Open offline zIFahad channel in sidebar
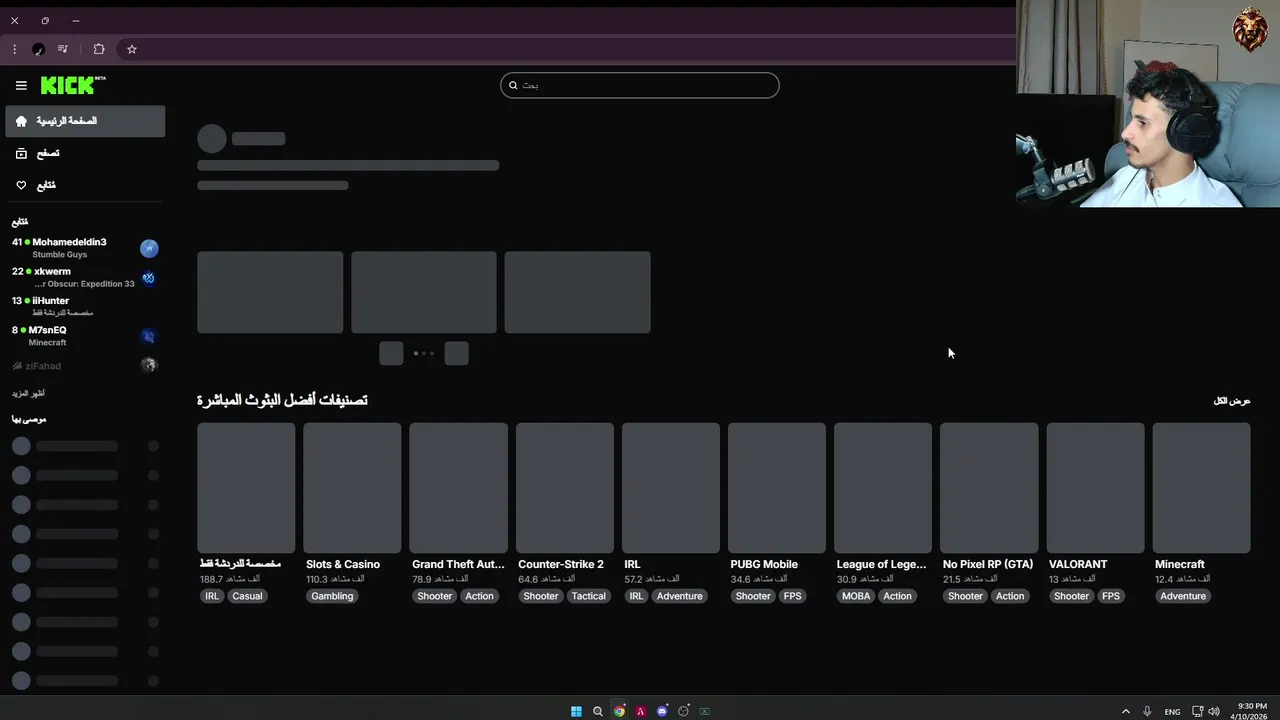Image resolution: width=1280 pixels, height=720 pixels. click(85, 365)
